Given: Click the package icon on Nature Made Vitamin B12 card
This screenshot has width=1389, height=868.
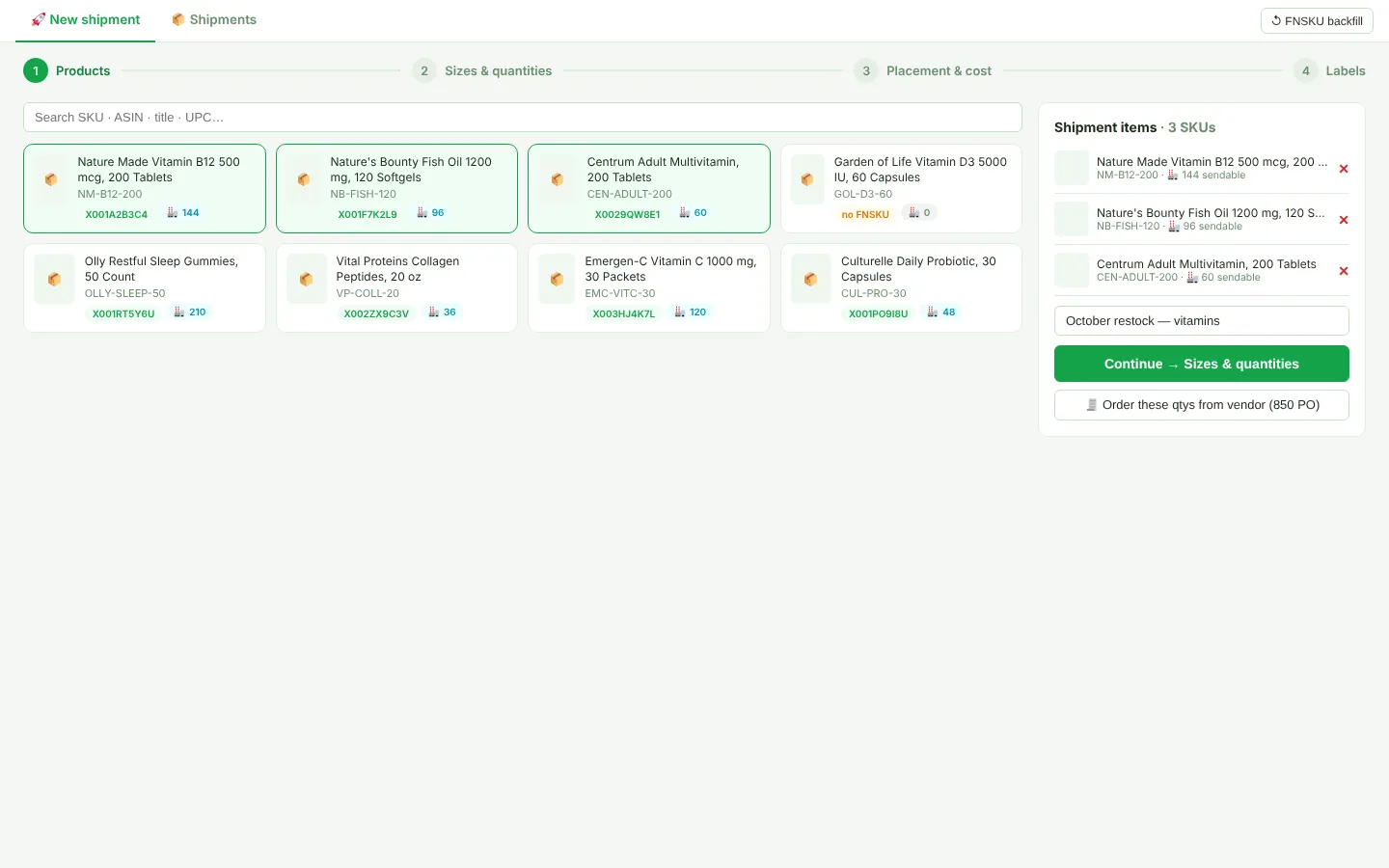Looking at the screenshot, I should [51, 179].
